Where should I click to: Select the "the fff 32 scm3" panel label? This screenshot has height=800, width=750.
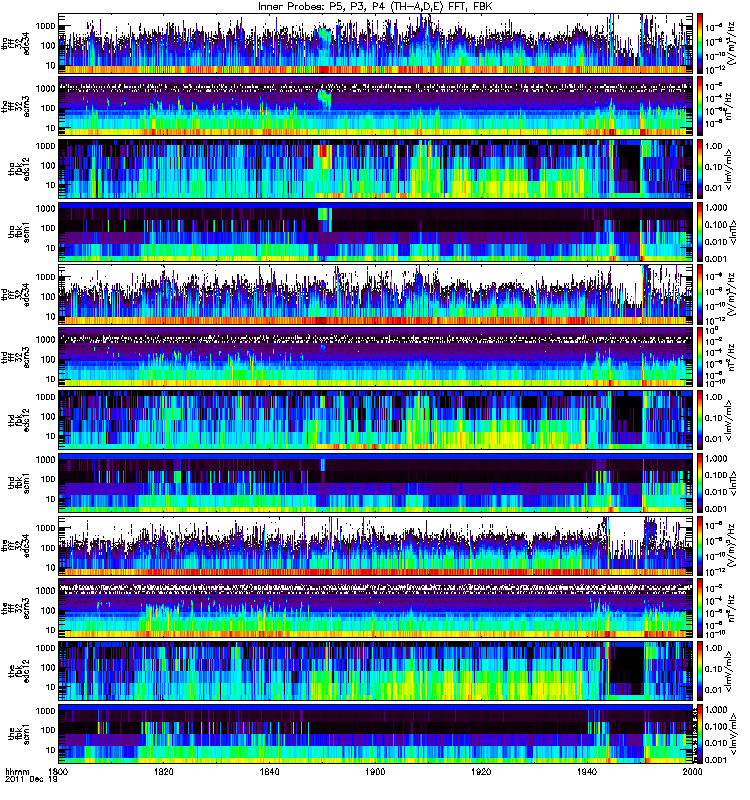pyautogui.click(x=15, y=608)
